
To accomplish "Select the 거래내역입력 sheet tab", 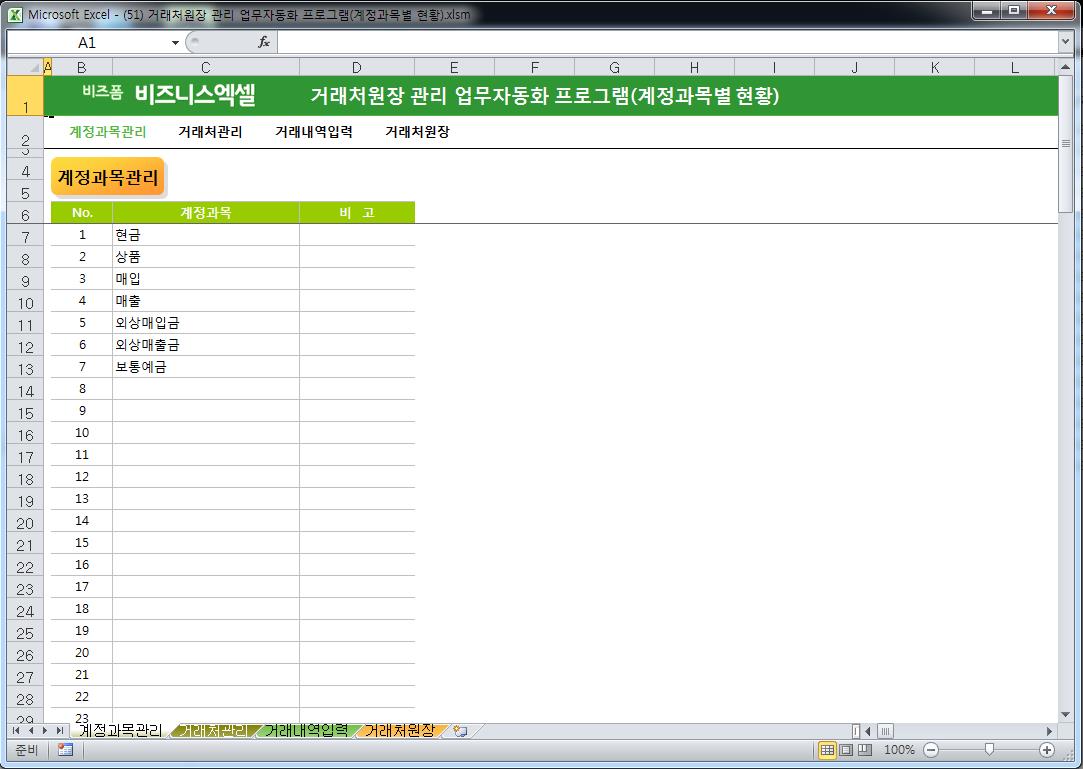I will click(x=306, y=730).
